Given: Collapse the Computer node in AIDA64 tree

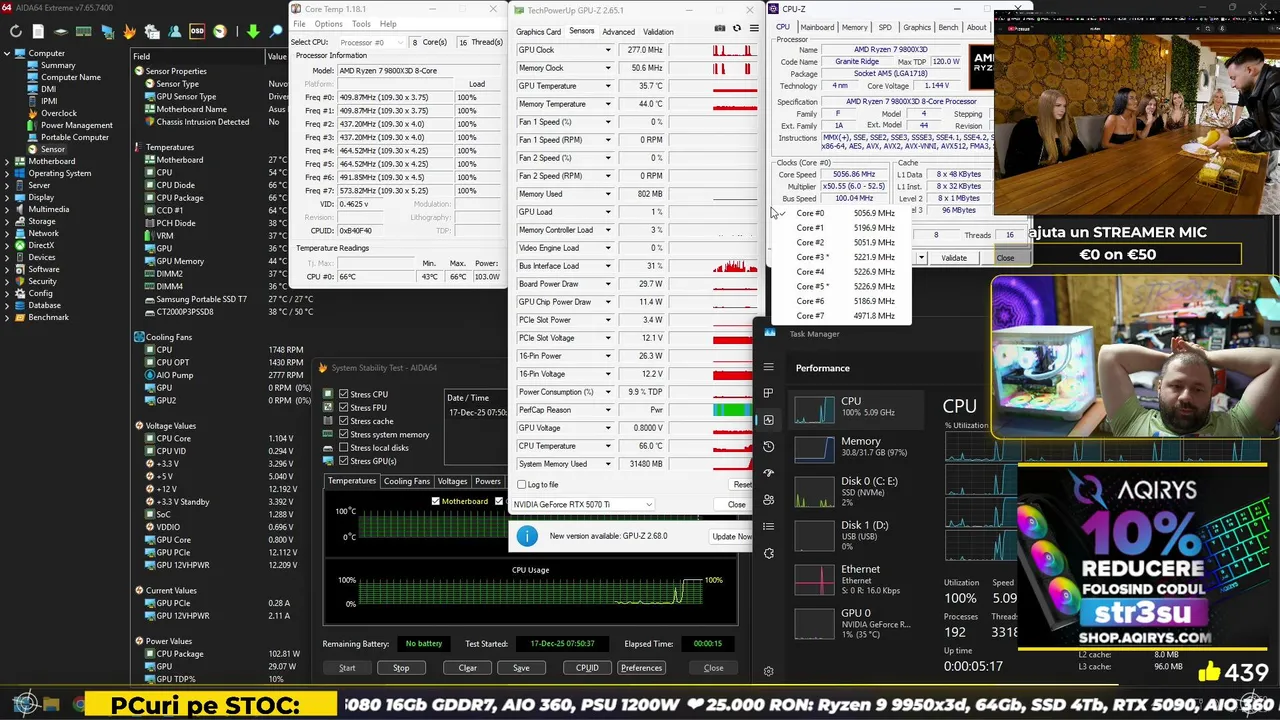Looking at the screenshot, I should 8,53.
